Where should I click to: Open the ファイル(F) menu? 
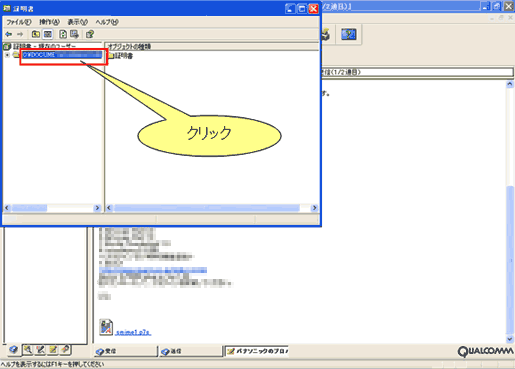pos(19,22)
